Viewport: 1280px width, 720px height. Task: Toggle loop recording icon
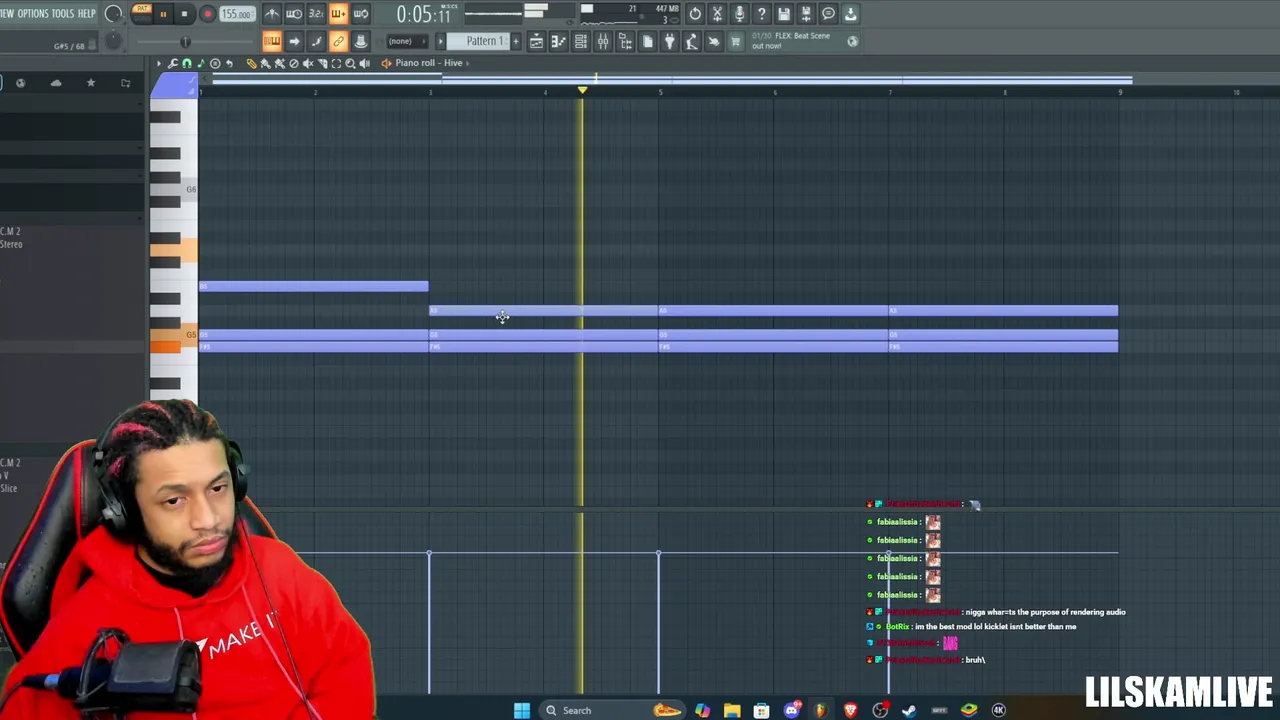click(360, 14)
